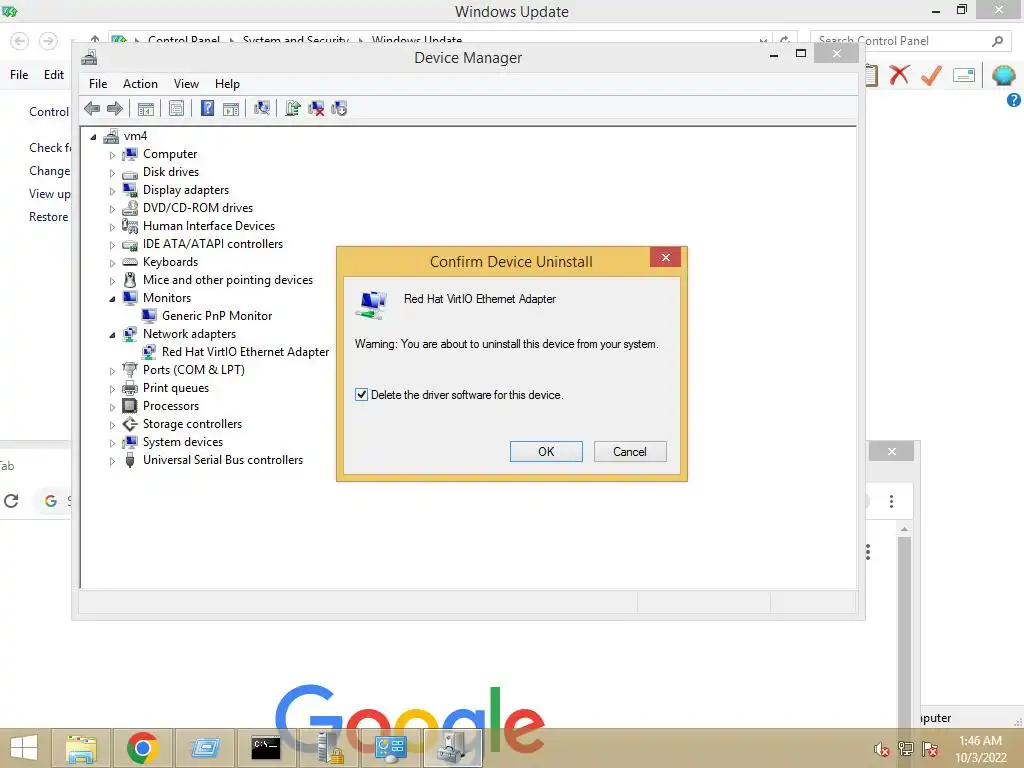Viewport: 1024px width, 768px height.
Task: Collapse the vm4 root node
Action: [x=93, y=136]
